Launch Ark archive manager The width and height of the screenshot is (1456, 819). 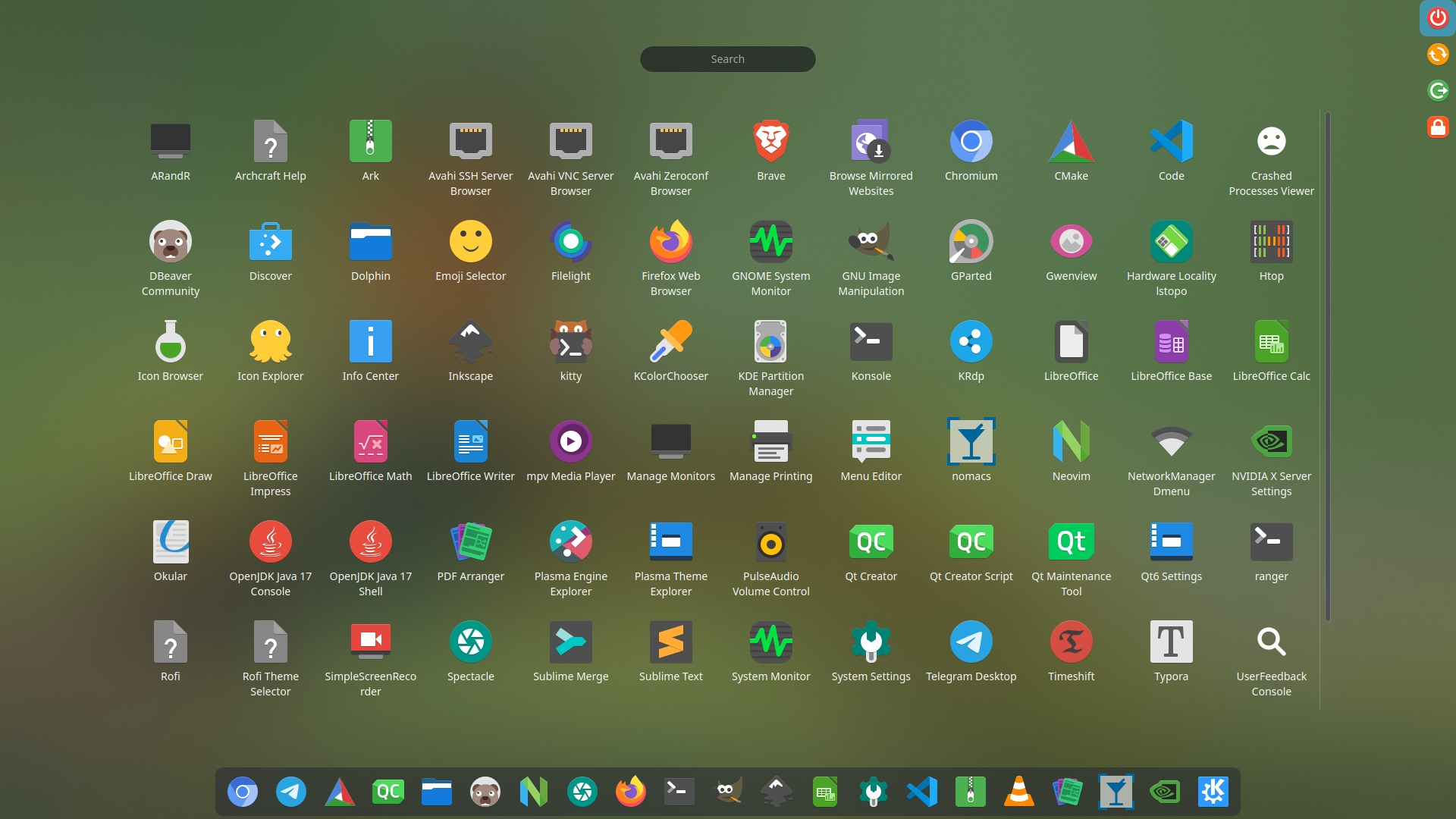tap(371, 152)
